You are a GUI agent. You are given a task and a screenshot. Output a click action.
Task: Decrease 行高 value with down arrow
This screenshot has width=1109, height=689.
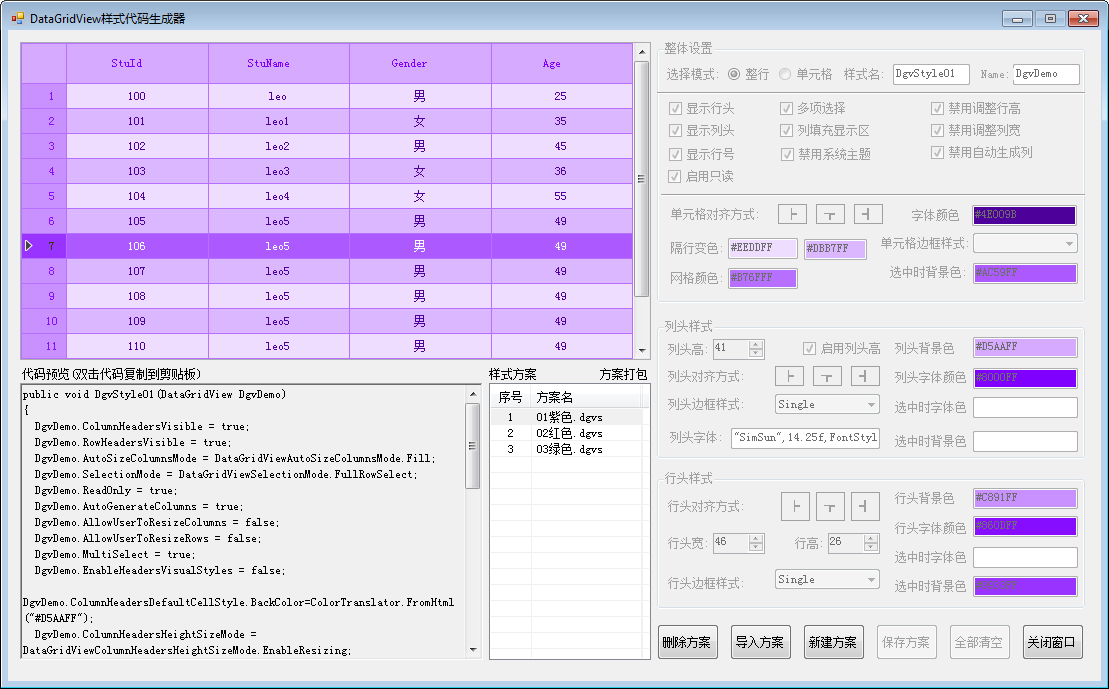[x=871, y=547]
